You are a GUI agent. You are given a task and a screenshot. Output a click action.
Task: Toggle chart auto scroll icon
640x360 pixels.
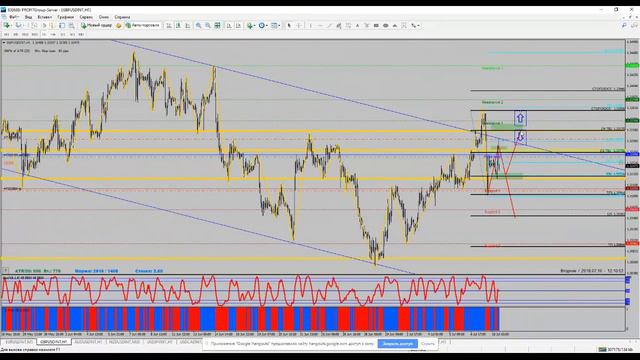click(x=228, y=25)
